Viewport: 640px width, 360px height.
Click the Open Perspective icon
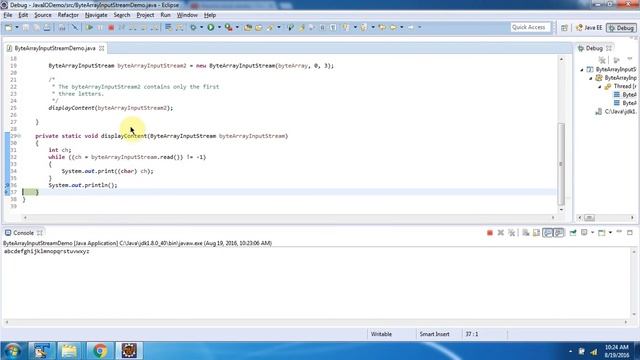[564, 28]
